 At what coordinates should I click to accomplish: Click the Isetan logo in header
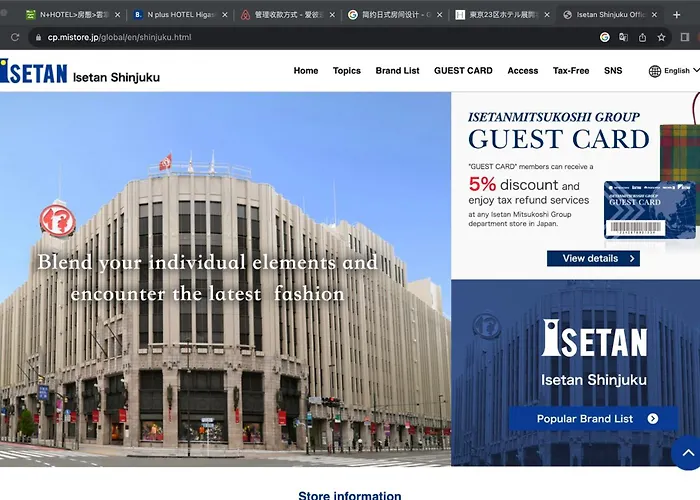[x=33, y=71]
